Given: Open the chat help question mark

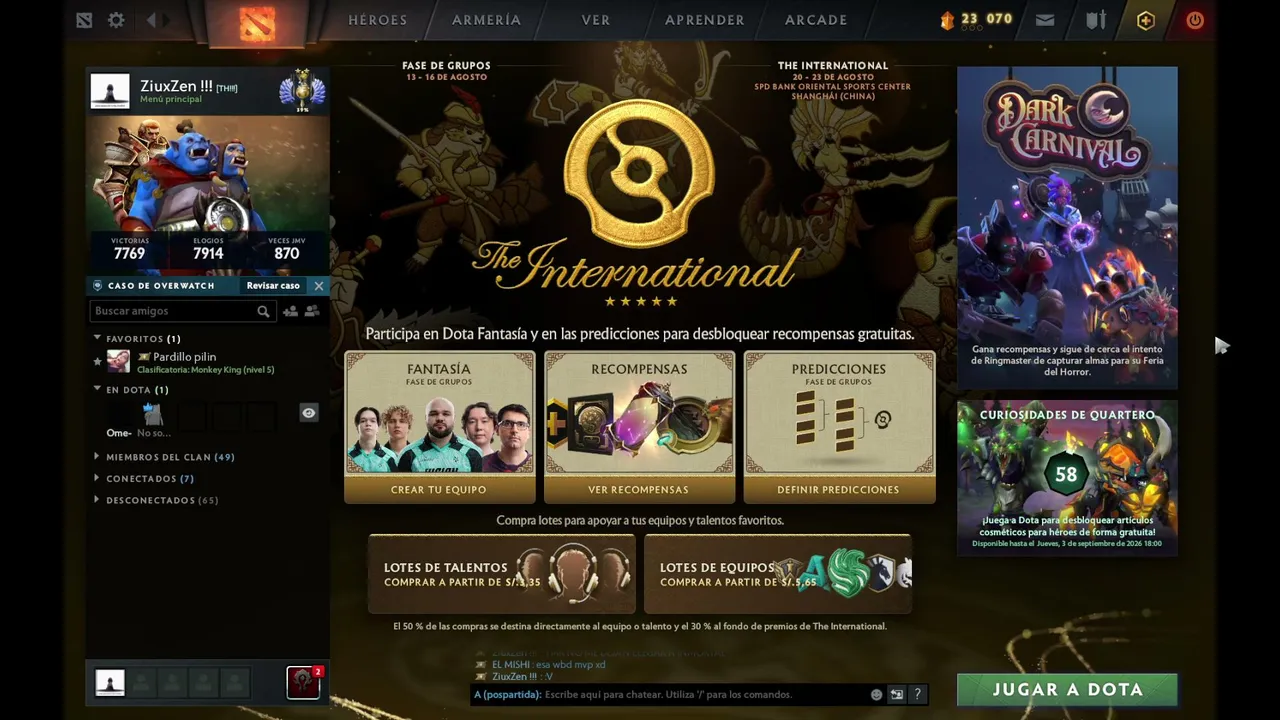Looking at the screenshot, I should [917, 694].
